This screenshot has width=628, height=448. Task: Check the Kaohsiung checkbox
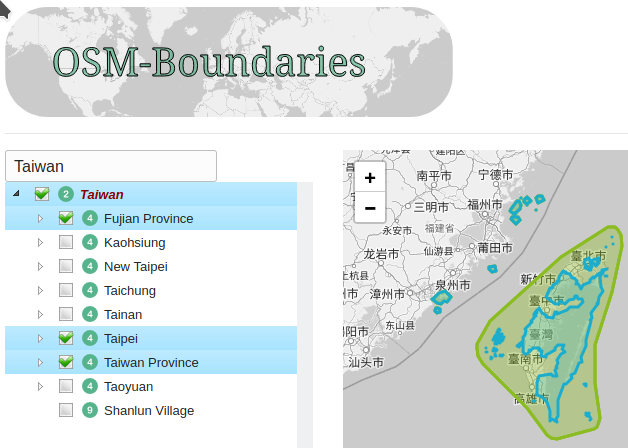pos(66,242)
